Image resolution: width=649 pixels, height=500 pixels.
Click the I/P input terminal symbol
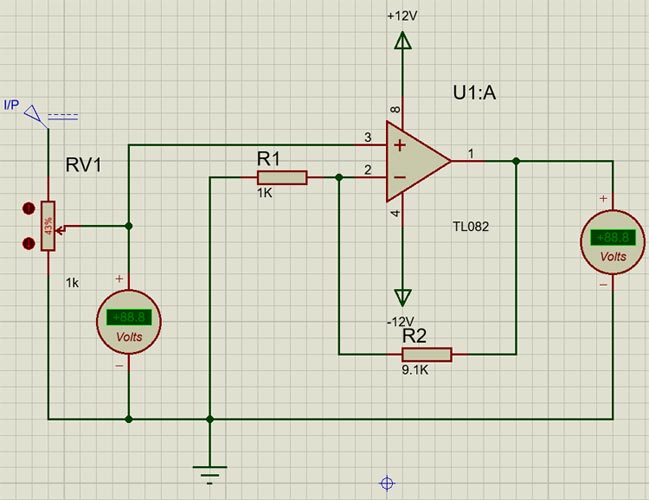point(36,112)
